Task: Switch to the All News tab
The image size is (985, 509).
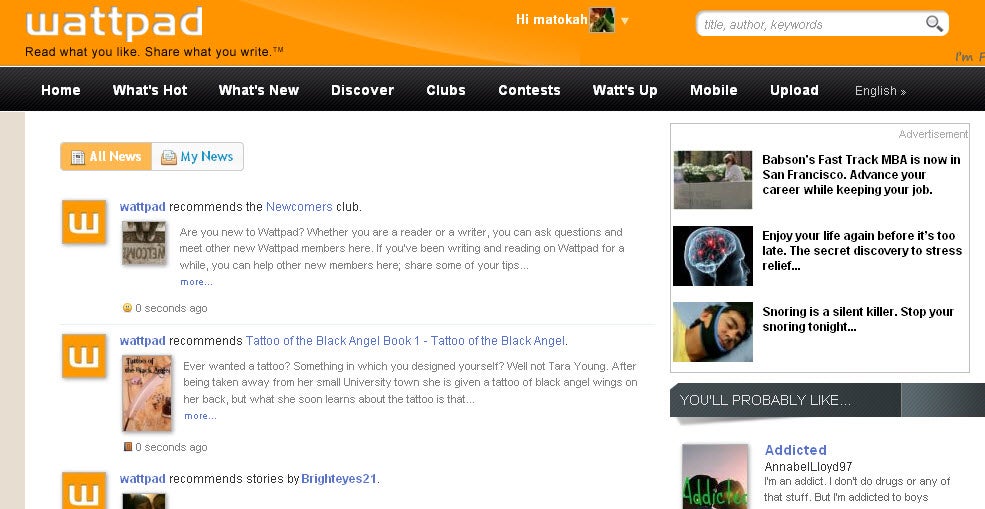Action: pyautogui.click(x=106, y=156)
